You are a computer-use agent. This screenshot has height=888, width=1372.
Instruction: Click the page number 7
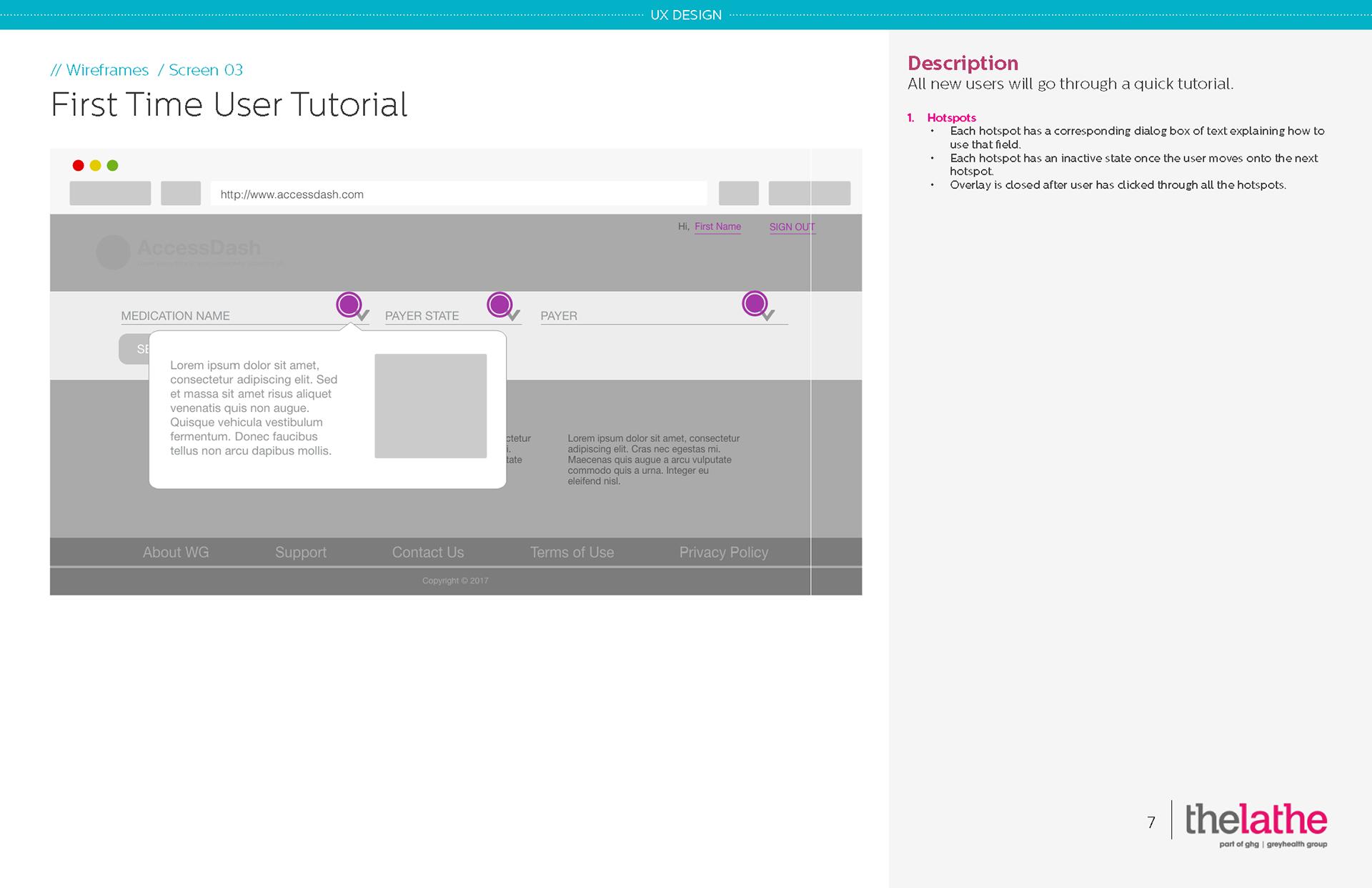click(x=1151, y=822)
